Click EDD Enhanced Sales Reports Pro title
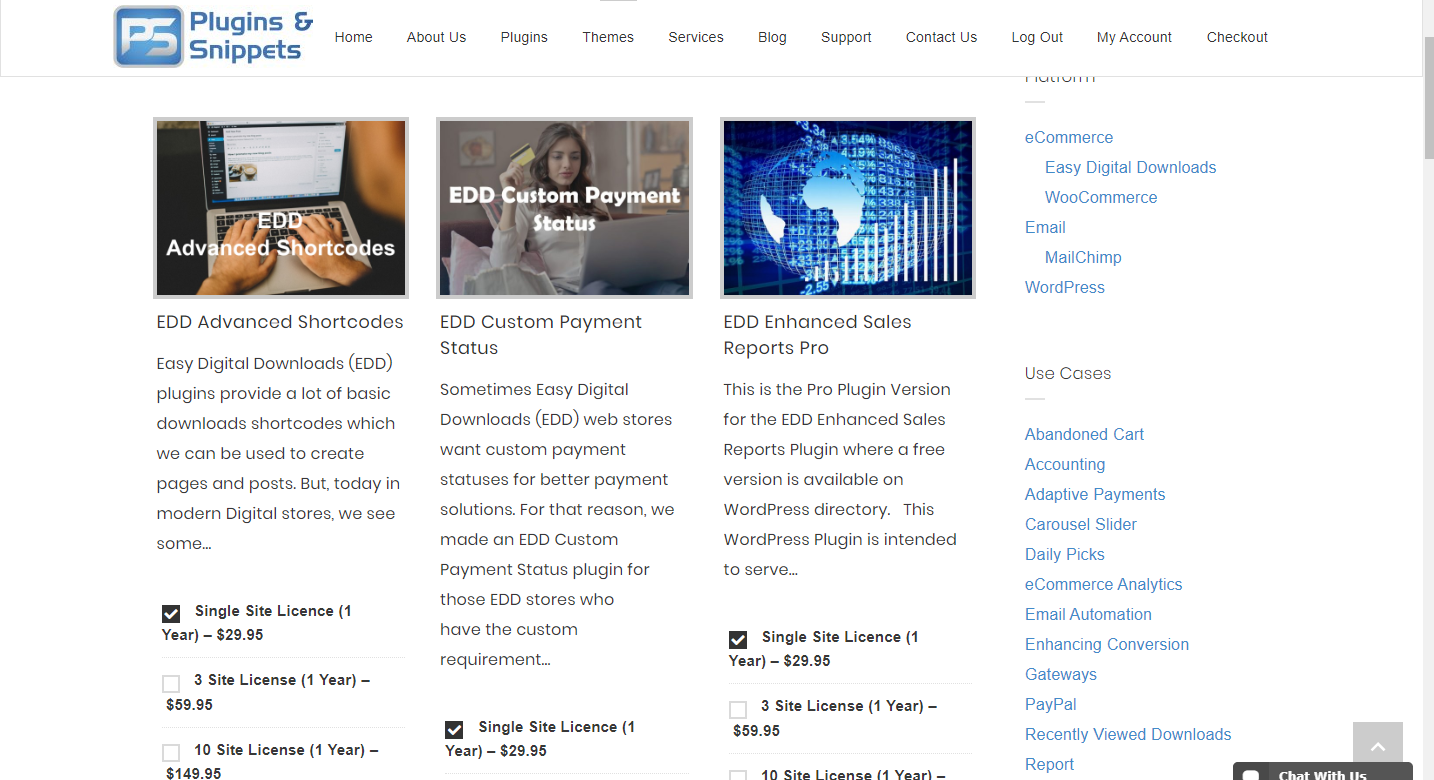This screenshot has width=1434, height=780. click(817, 335)
